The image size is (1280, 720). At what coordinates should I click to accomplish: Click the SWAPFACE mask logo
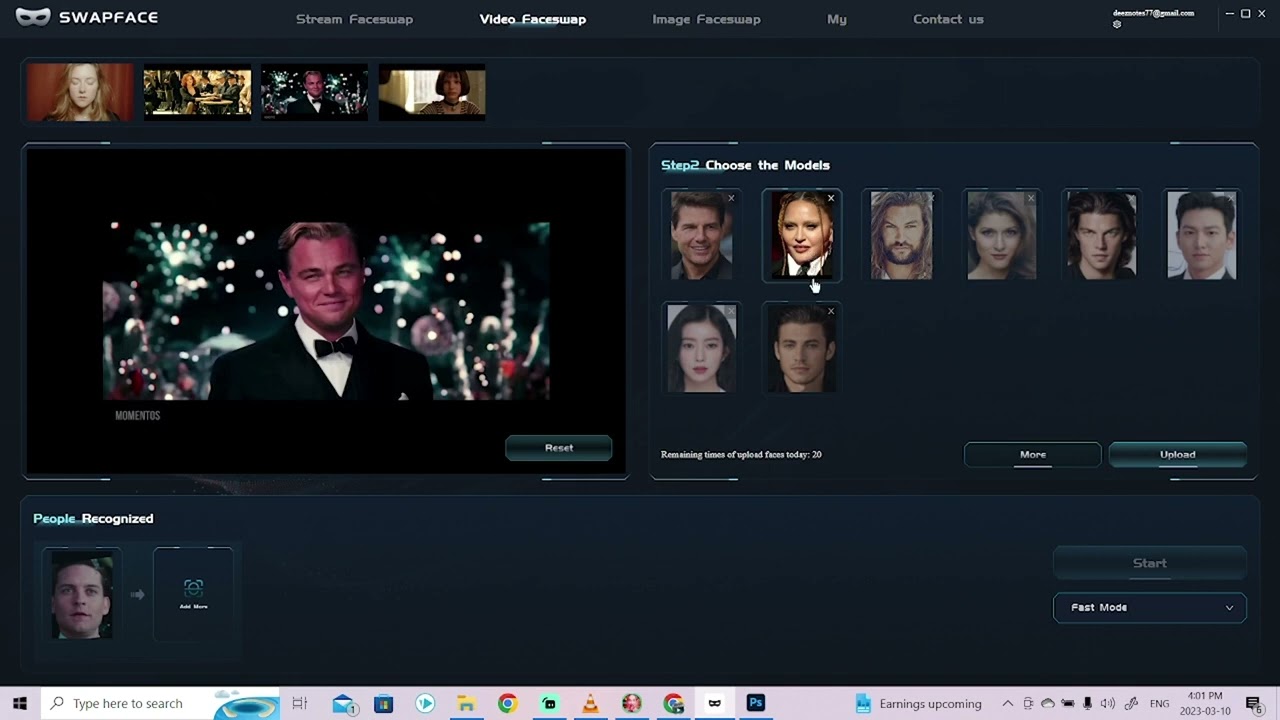33,17
